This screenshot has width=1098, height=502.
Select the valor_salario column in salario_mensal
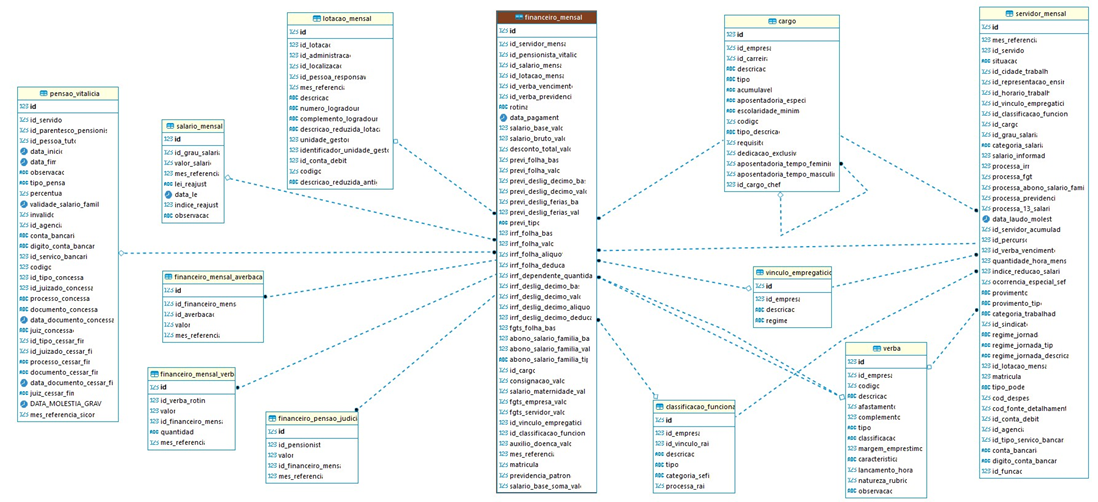pos(193,162)
